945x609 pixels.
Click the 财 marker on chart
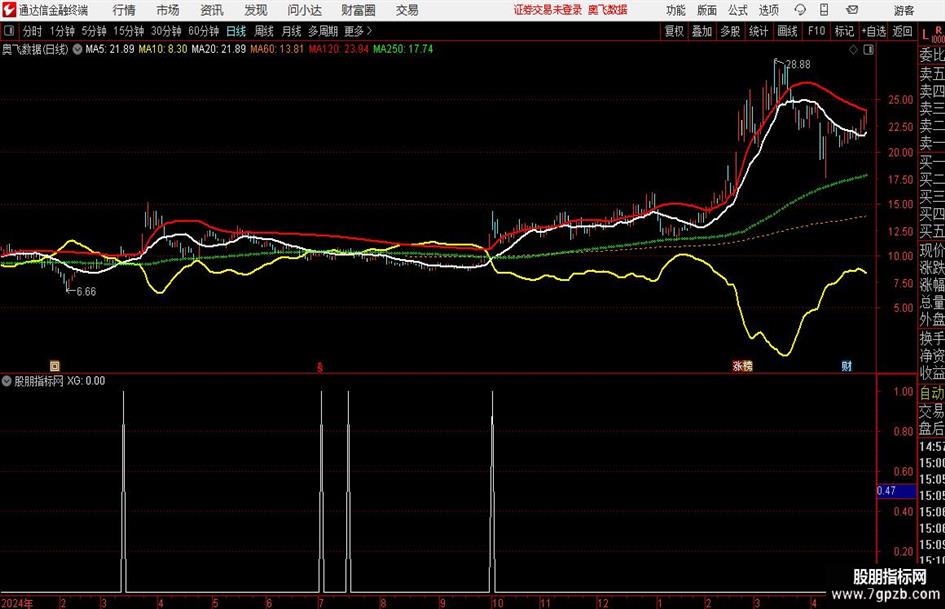847,365
